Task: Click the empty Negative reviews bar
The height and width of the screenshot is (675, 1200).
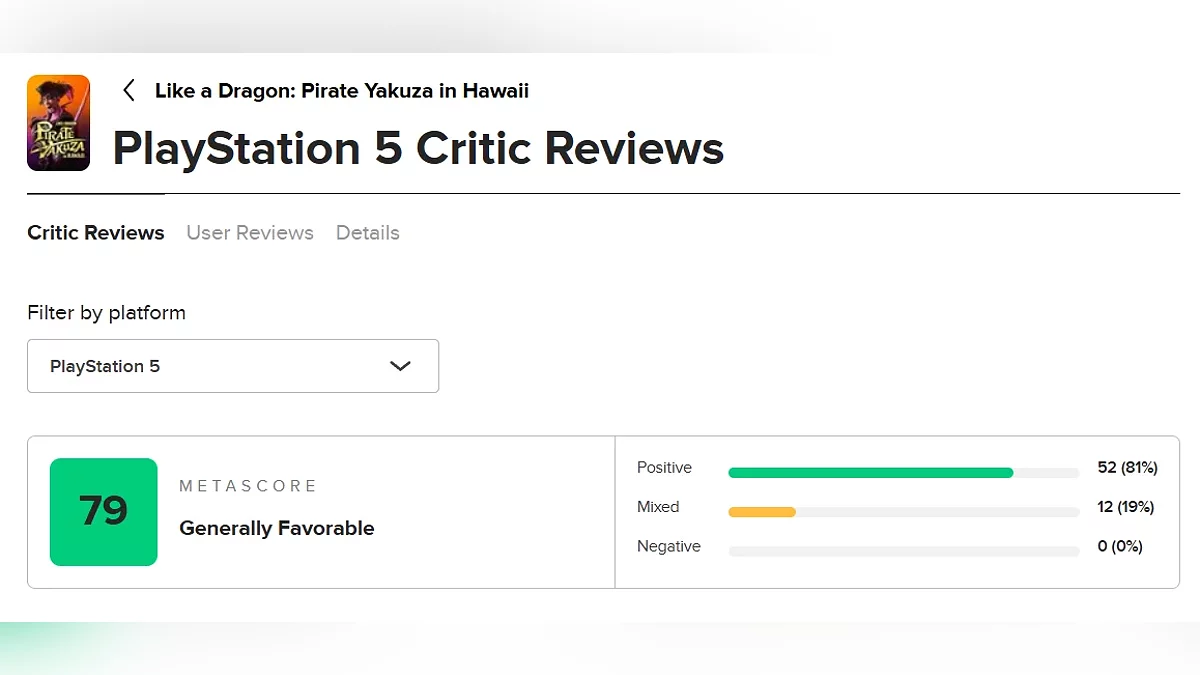Action: pyautogui.click(x=904, y=551)
